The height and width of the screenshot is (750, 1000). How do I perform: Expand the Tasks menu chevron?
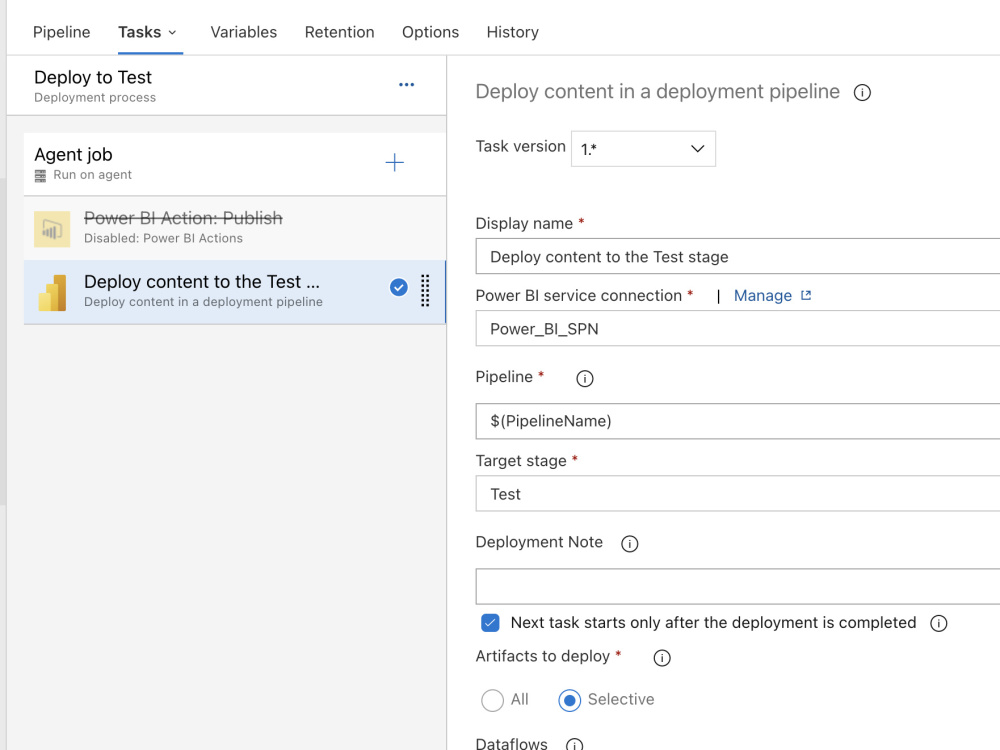click(x=173, y=31)
